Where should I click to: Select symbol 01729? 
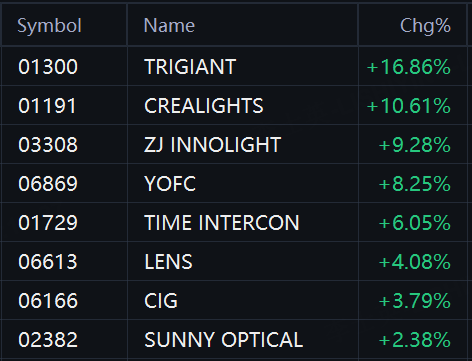tap(48, 223)
